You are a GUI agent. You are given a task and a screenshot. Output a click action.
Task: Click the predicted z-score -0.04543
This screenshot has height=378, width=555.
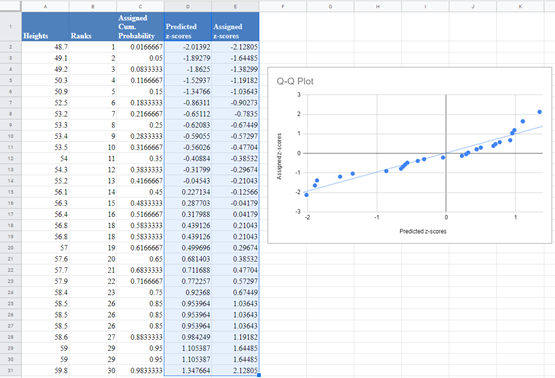188,181
